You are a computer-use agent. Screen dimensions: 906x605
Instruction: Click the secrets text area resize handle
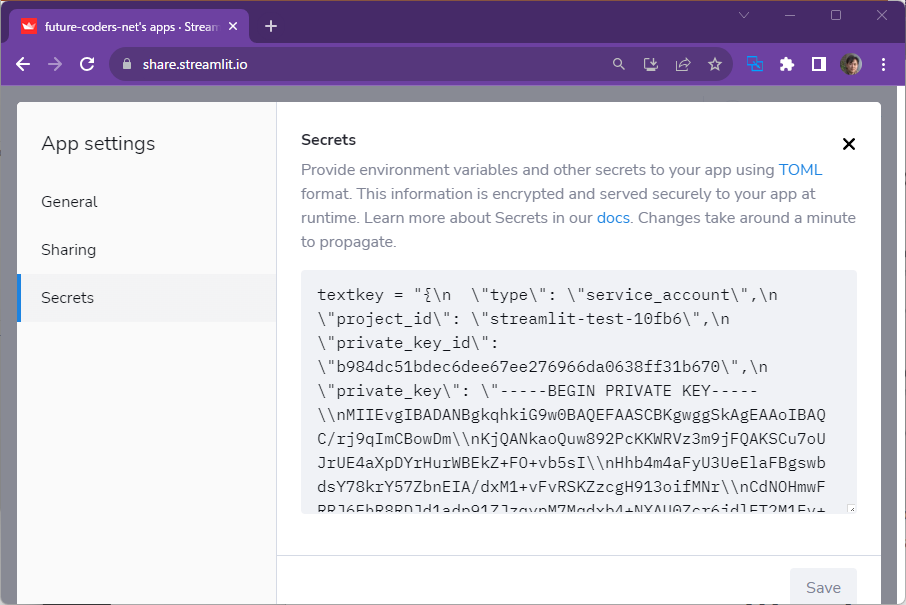tap(851, 509)
